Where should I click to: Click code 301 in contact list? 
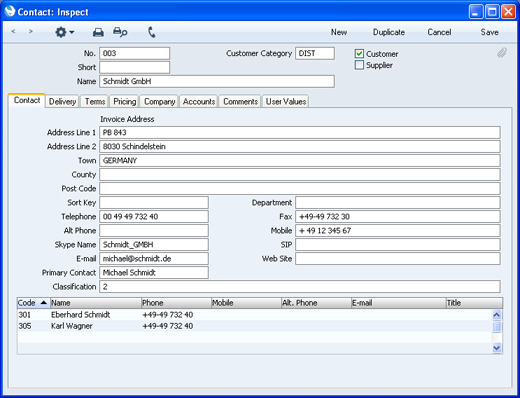point(24,315)
